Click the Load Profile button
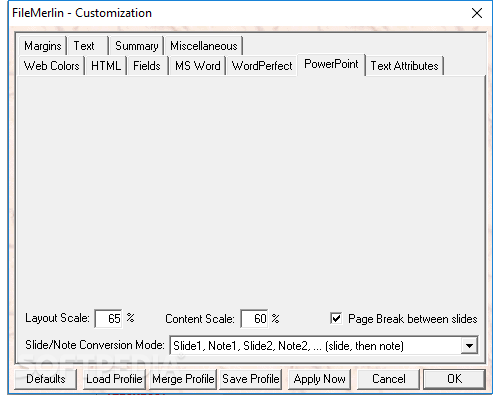 tap(114, 379)
